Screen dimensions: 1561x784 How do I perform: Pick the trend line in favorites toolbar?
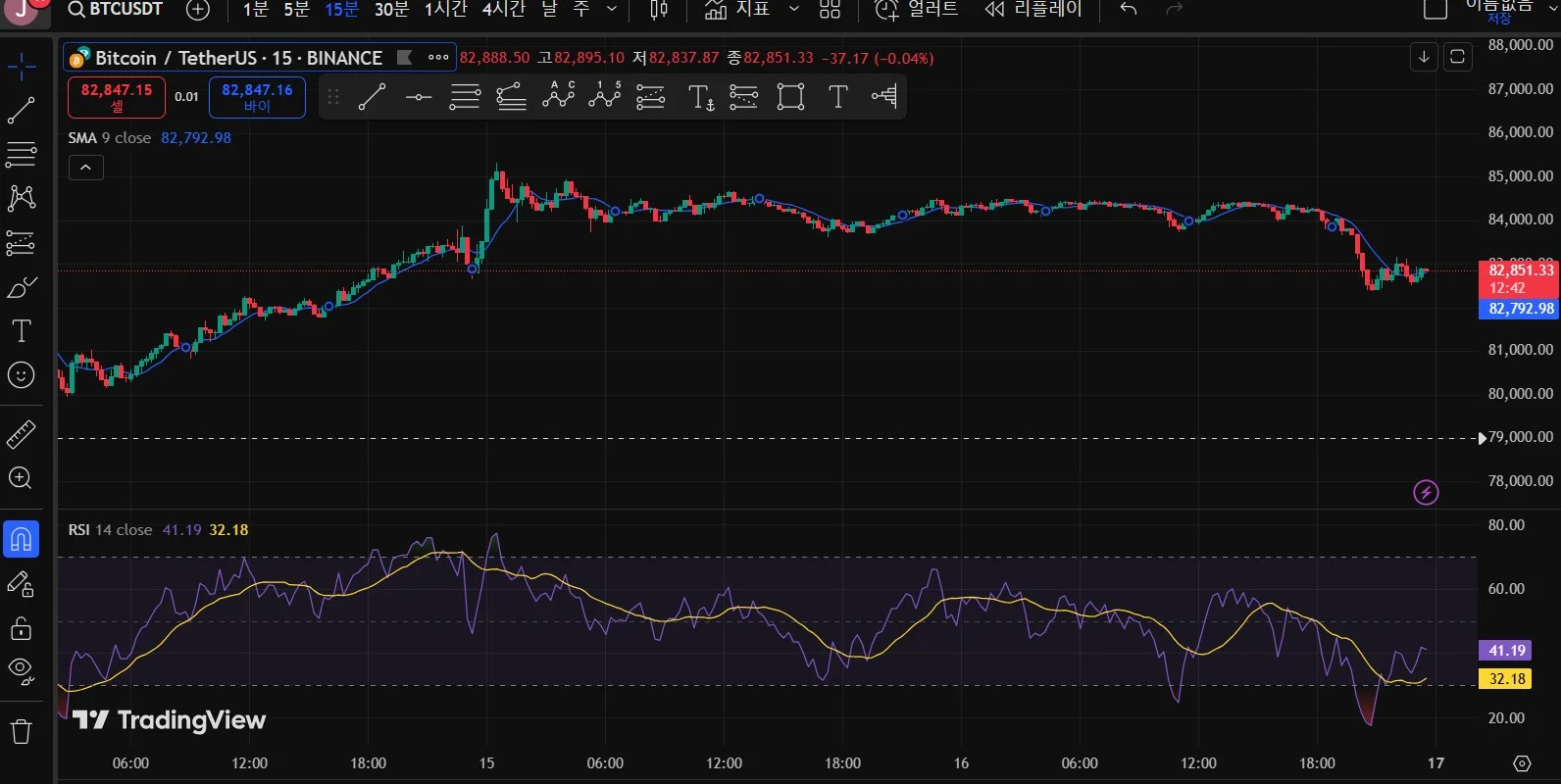click(372, 96)
